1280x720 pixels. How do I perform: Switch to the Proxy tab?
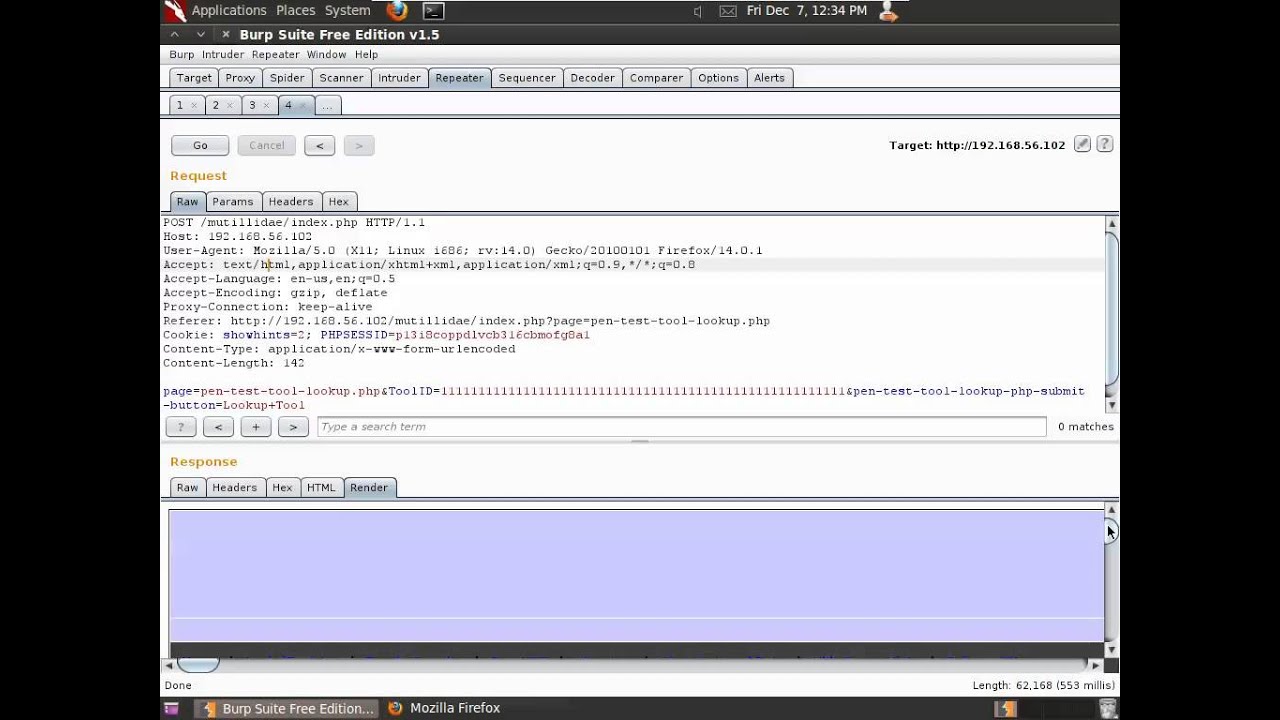click(x=240, y=78)
